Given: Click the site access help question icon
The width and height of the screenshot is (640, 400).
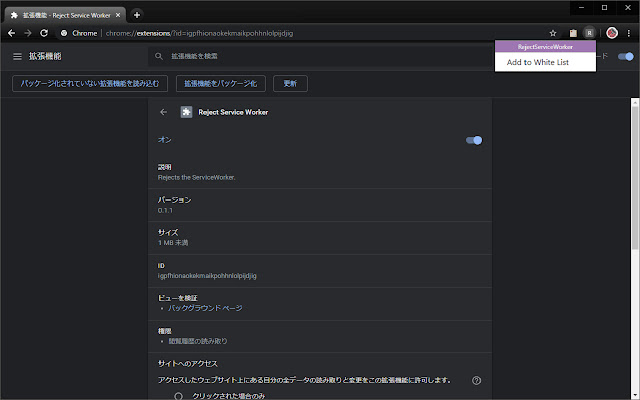Looking at the screenshot, I should (x=476, y=380).
